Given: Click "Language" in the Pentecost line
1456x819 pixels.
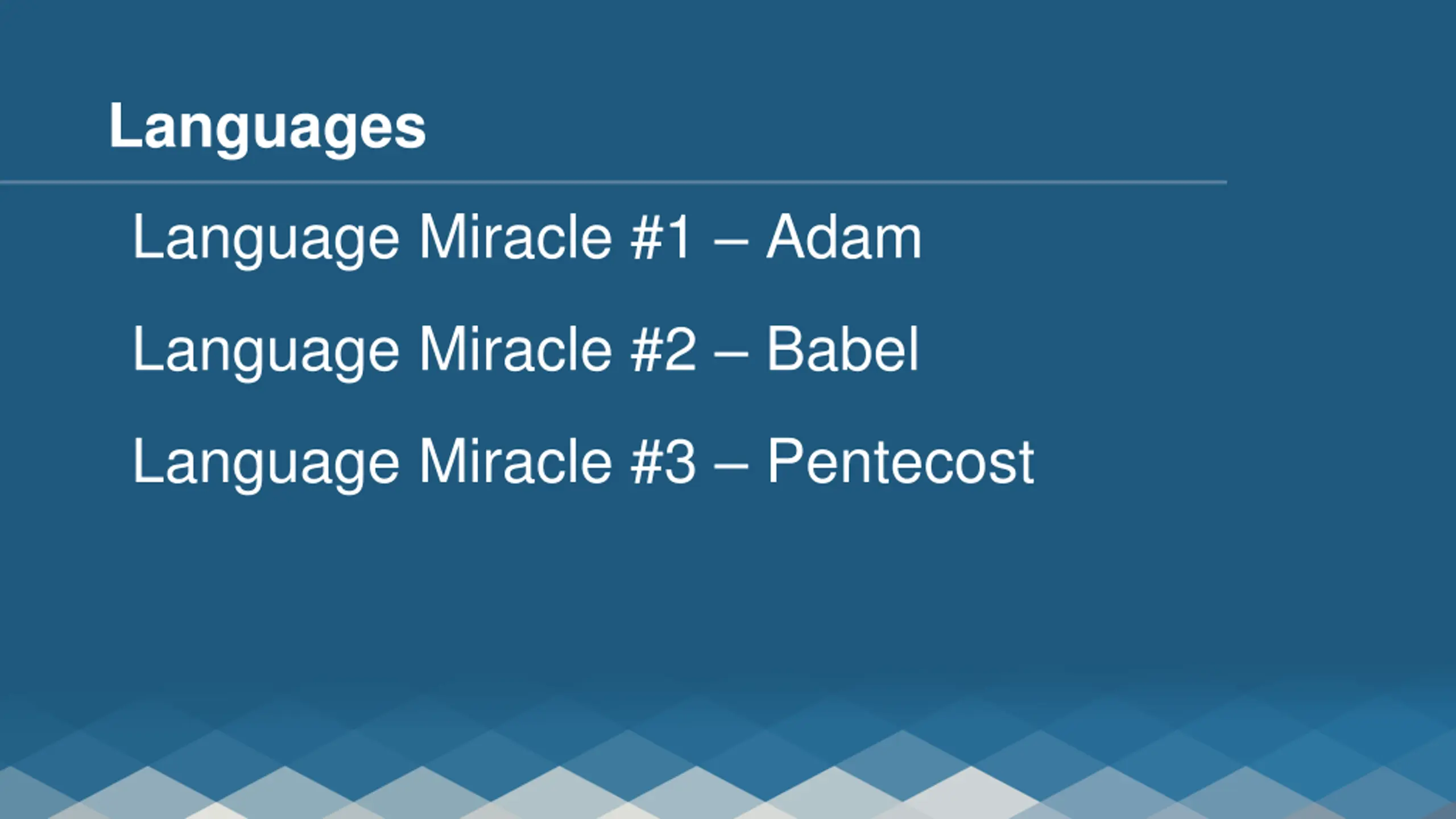Looking at the screenshot, I should point(266,465).
